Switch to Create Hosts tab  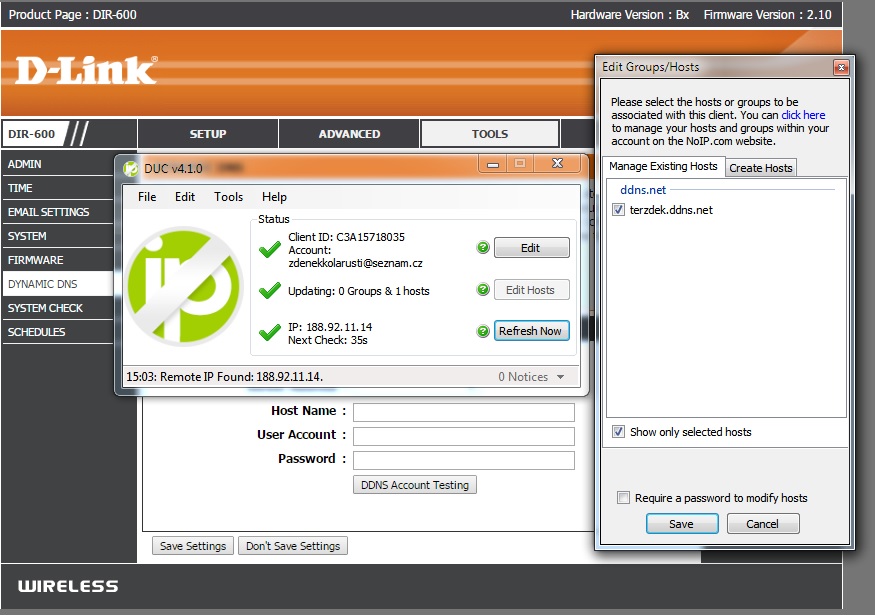[x=761, y=168]
